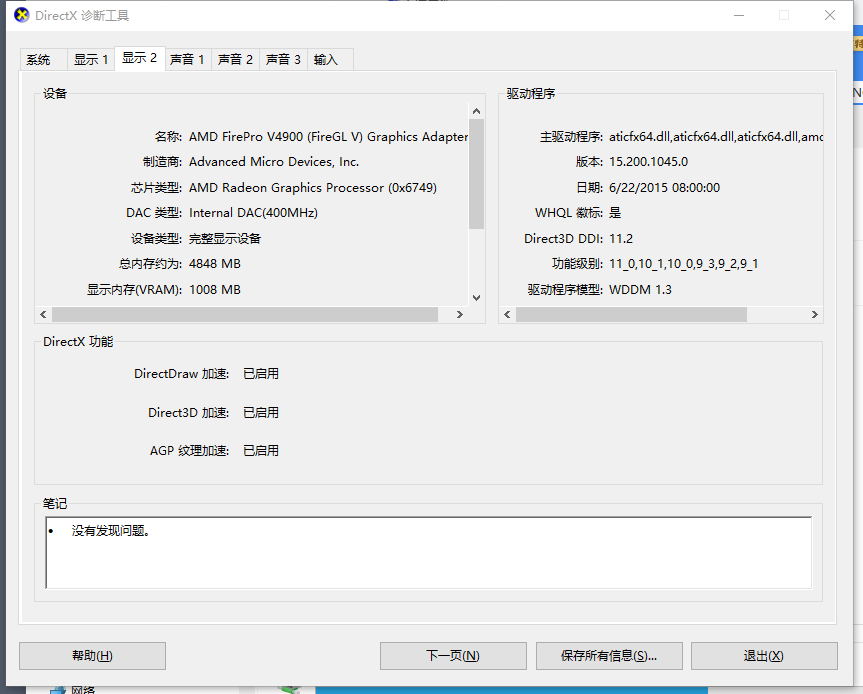Click the Direct3D DDI value 11.2
Viewport: 863px width, 694px height.
coord(621,238)
